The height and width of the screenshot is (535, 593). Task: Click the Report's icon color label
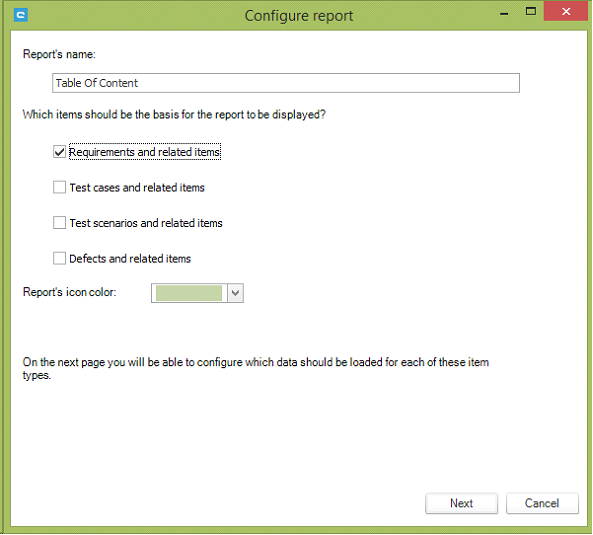70,292
